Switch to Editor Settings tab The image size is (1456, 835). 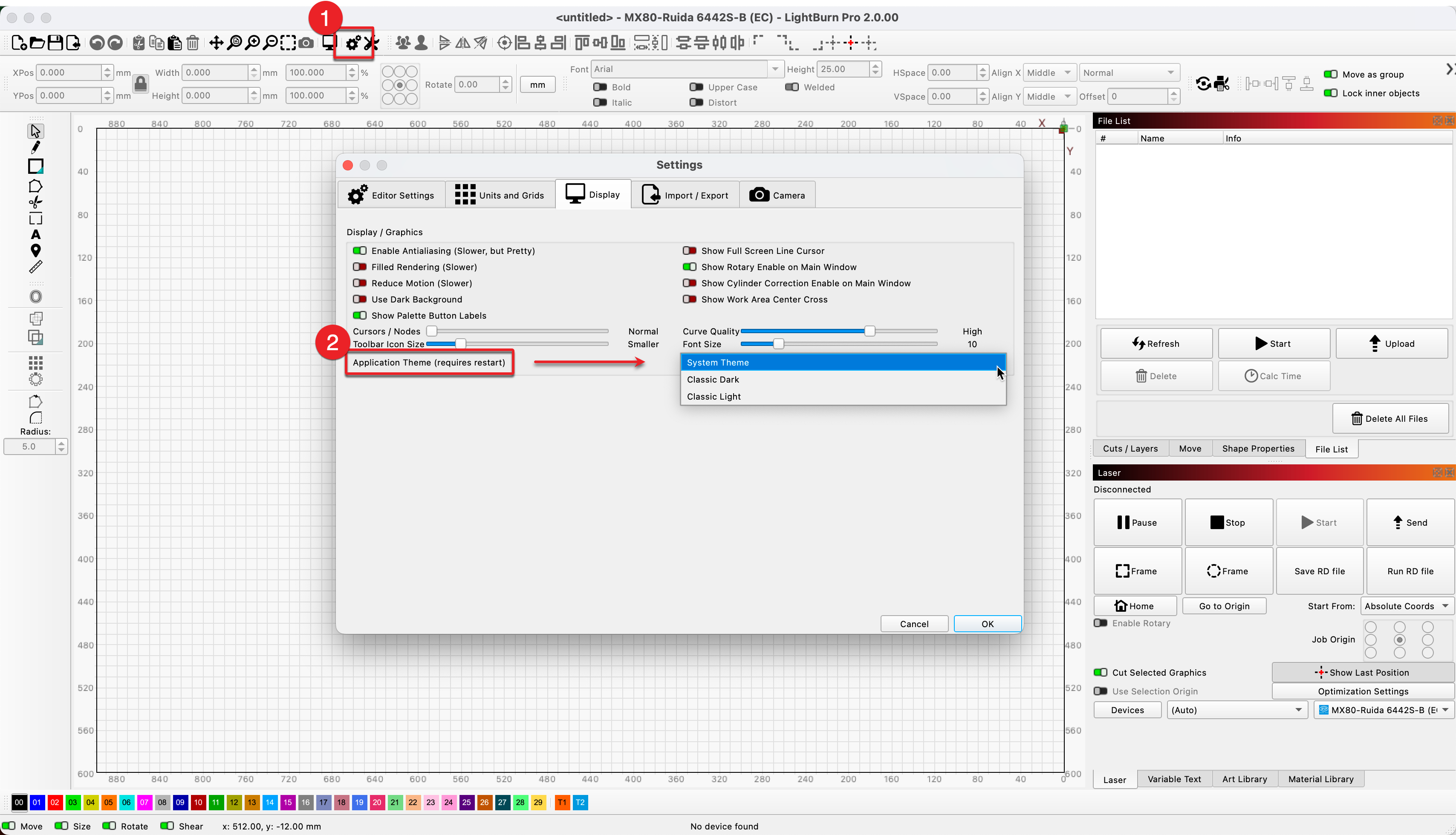coord(391,195)
